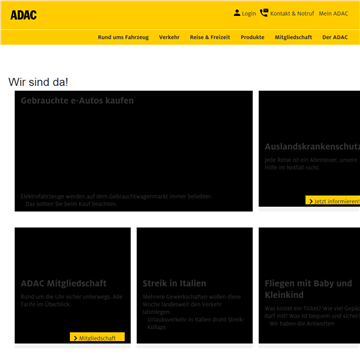Open Der ADAC menu

coord(335,37)
